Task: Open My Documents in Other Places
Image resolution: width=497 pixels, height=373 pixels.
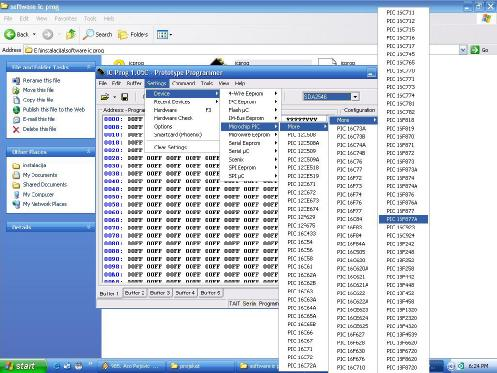Action: tap(40, 175)
